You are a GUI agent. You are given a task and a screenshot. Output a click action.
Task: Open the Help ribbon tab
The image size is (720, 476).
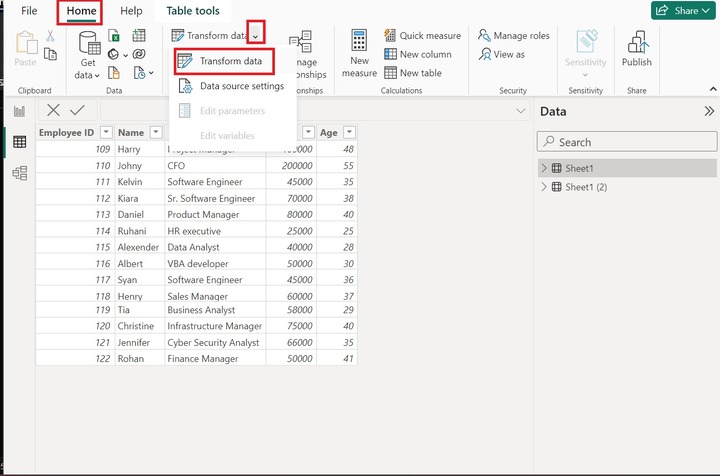click(x=131, y=11)
